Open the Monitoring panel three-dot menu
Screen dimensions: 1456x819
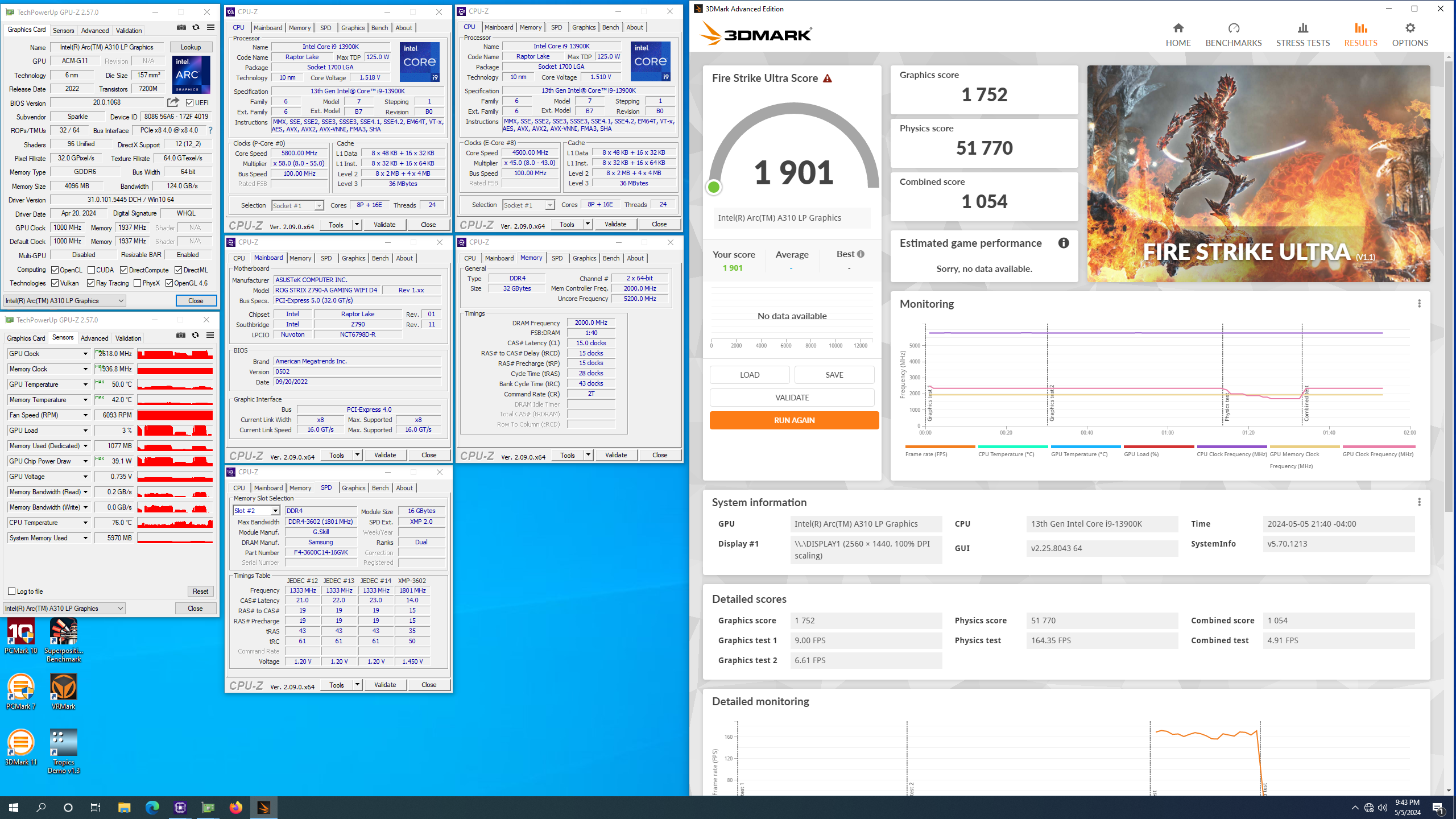1419,304
